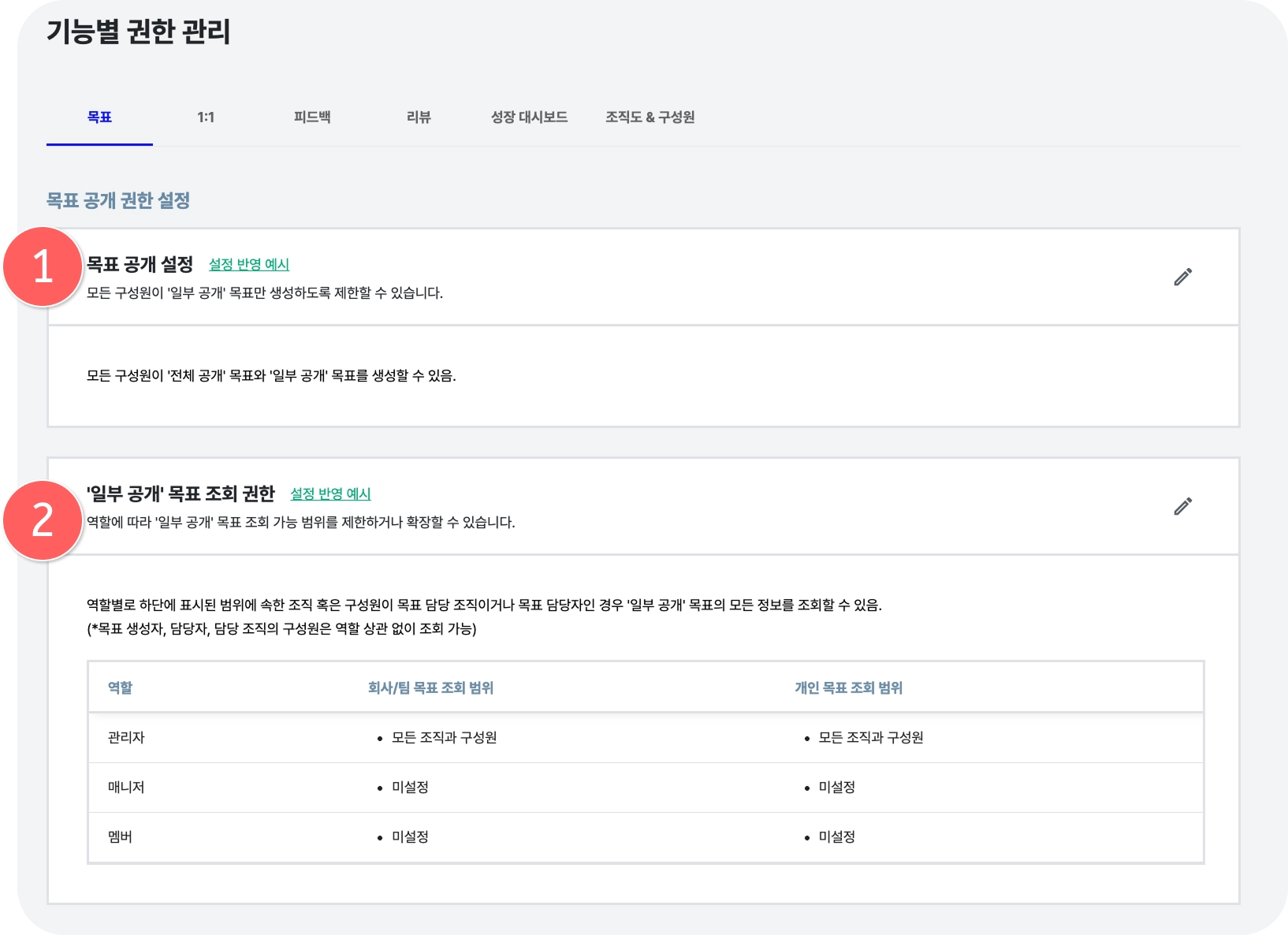Open 설정 반영 예시 link beside 목표 조회 권한

click(x=330, y=494)
